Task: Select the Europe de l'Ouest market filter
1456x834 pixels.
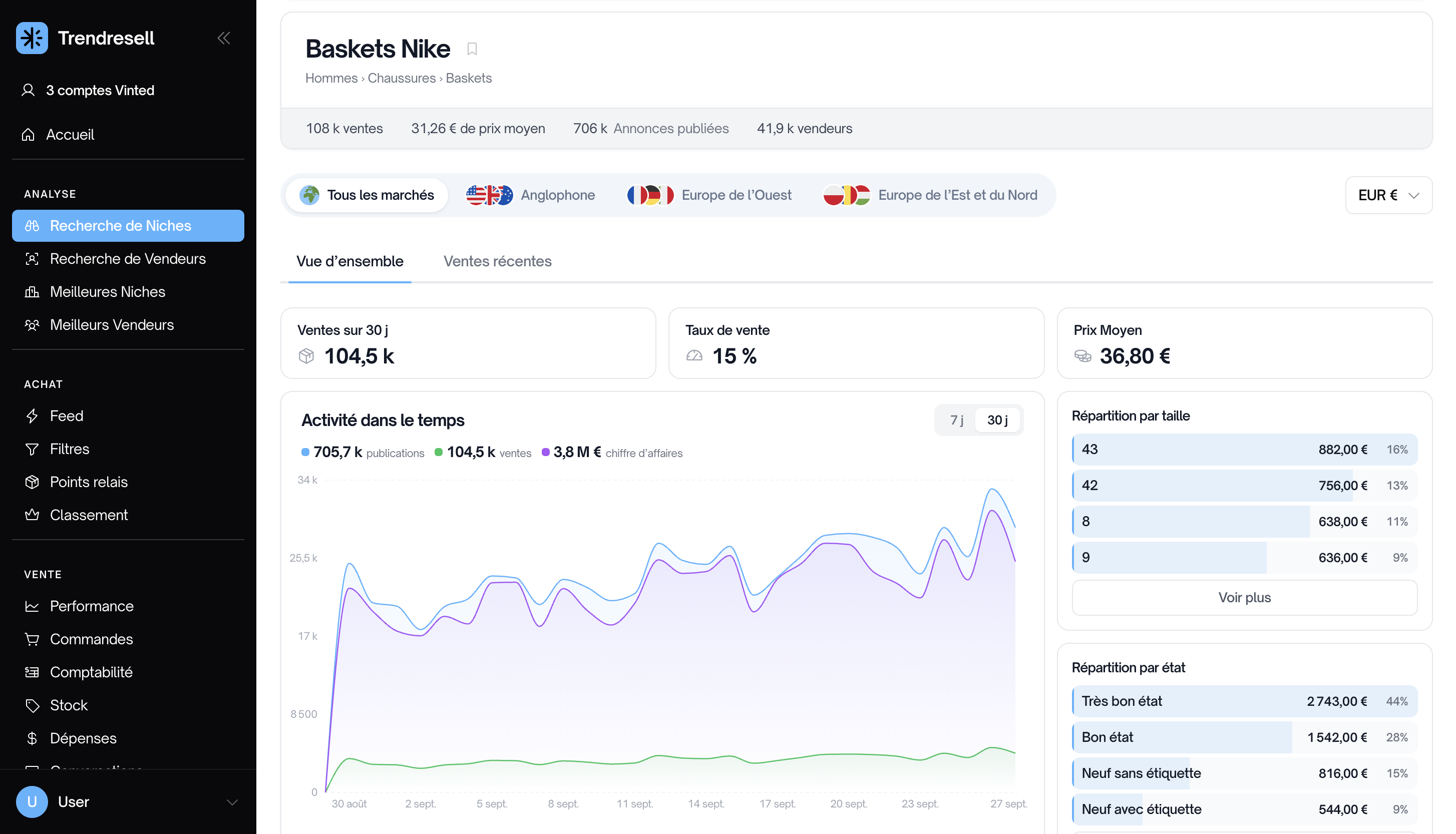Action: click(x=709, y=195)
